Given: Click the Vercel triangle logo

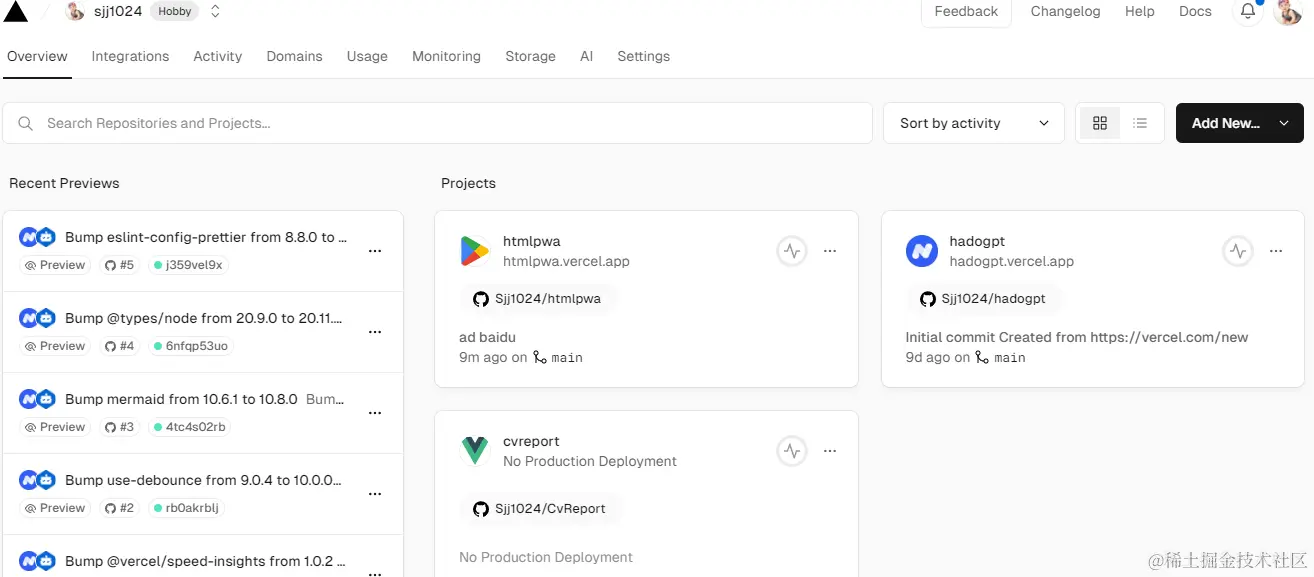Looking at the screenshot, I should click(16, 11).
